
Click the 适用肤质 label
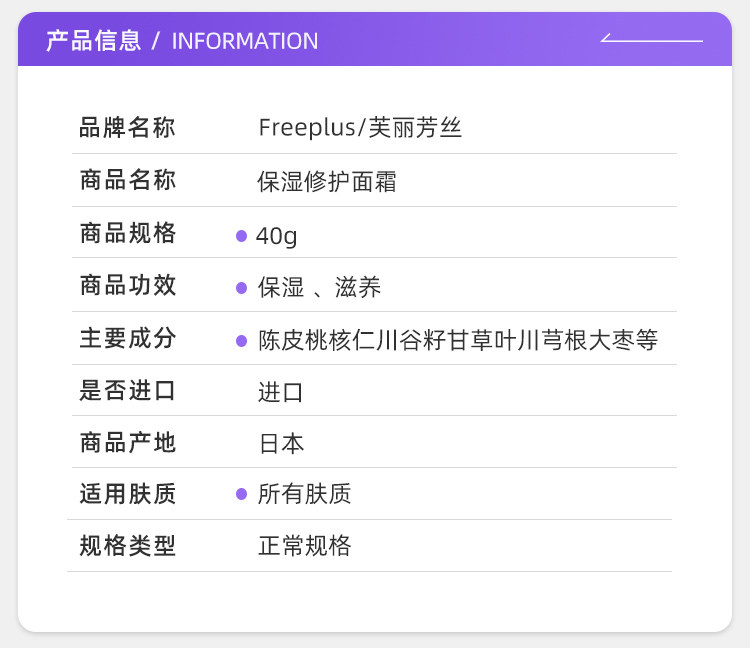[127, 494]
